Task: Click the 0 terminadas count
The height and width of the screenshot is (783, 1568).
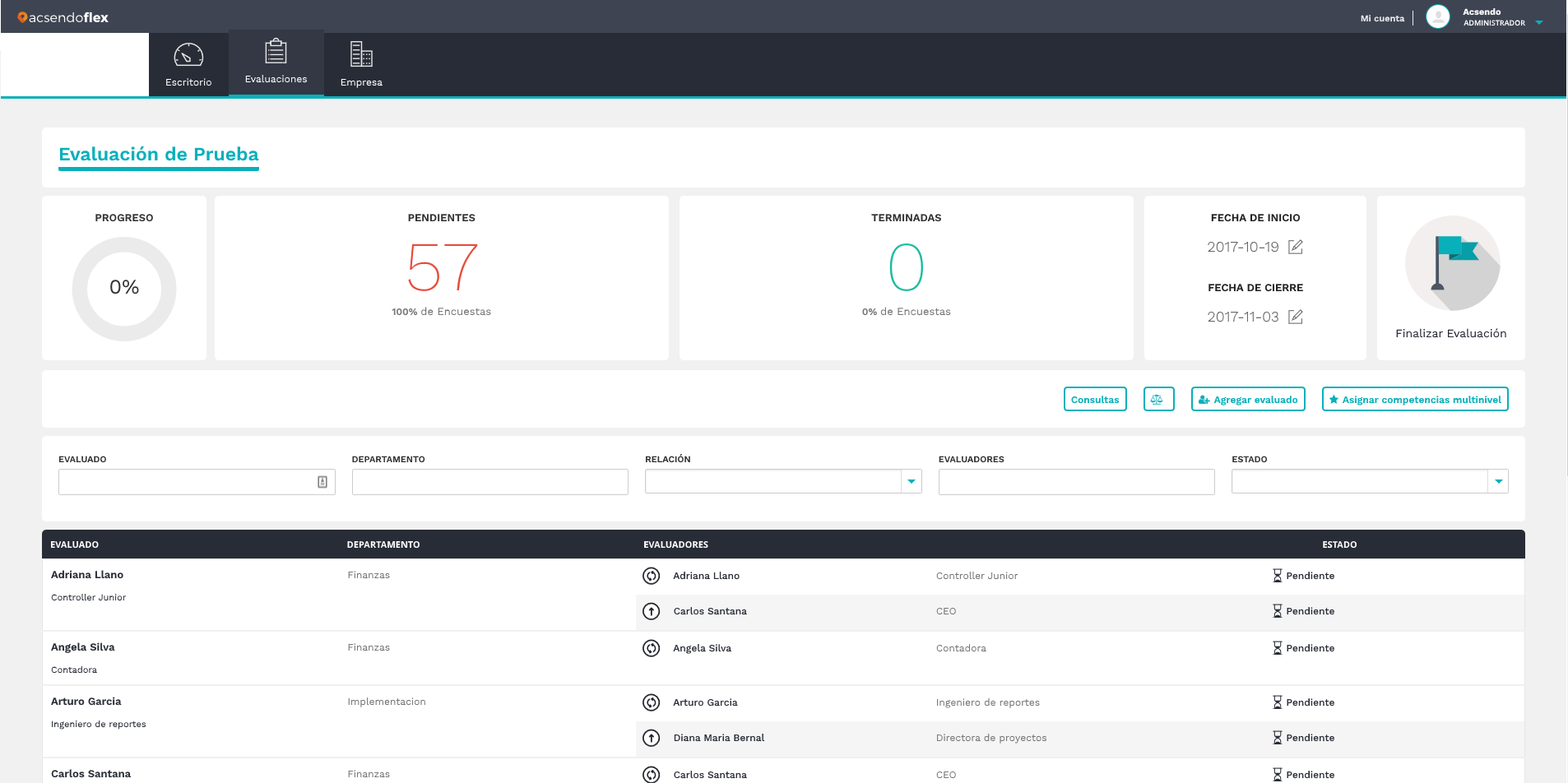Action: tap(907, 267)
